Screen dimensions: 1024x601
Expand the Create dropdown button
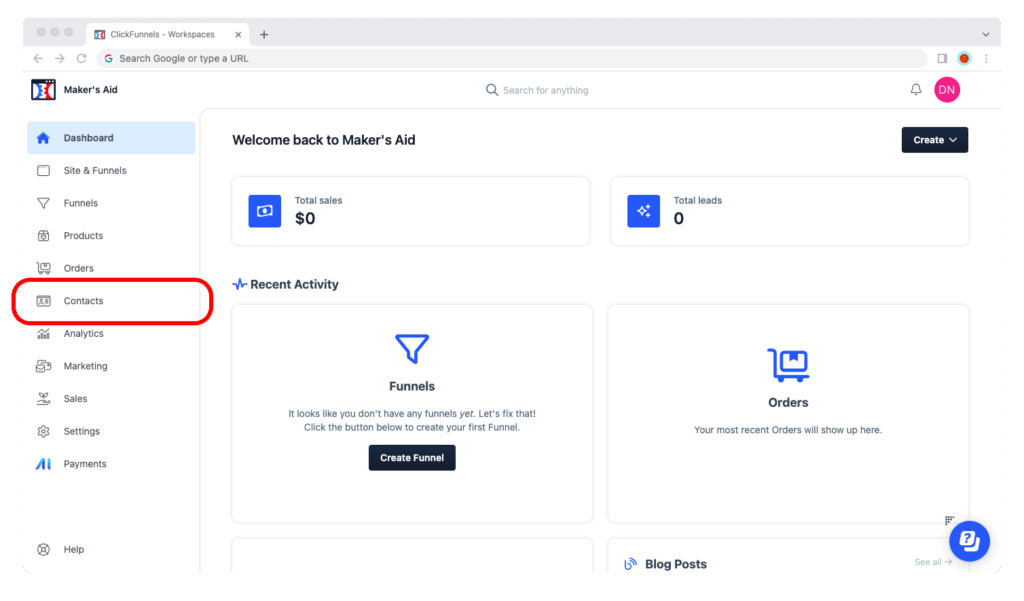tap(935, 140)
